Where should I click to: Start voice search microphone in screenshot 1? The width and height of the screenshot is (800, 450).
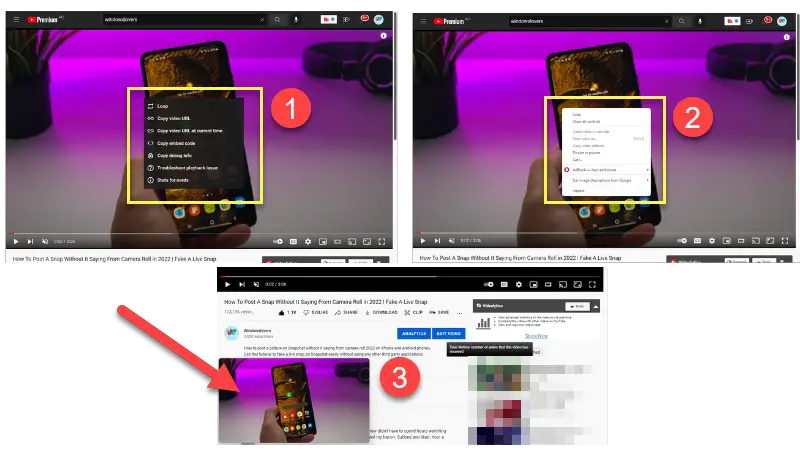point(296,19)
